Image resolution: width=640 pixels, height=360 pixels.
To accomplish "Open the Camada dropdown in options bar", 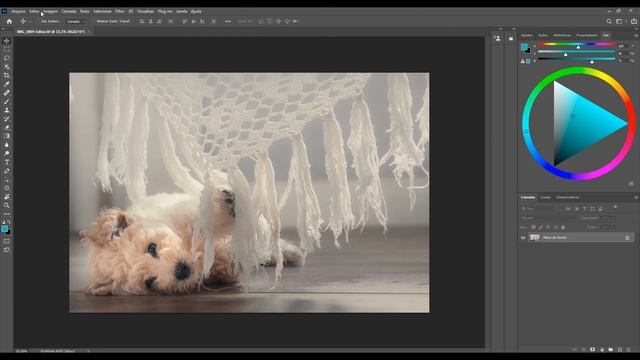I will click(x=76, y=21).
